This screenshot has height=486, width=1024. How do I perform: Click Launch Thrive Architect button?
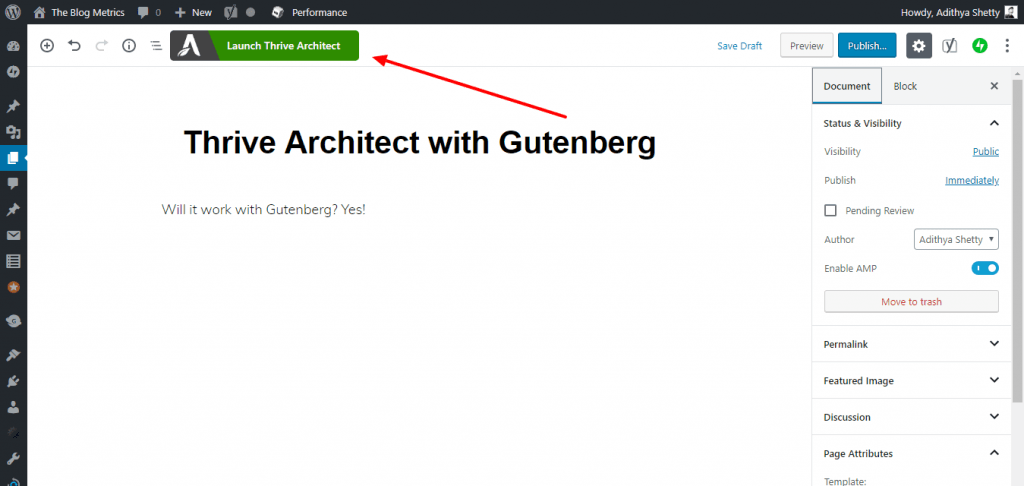pyautogui.click(x=264, y=46)
